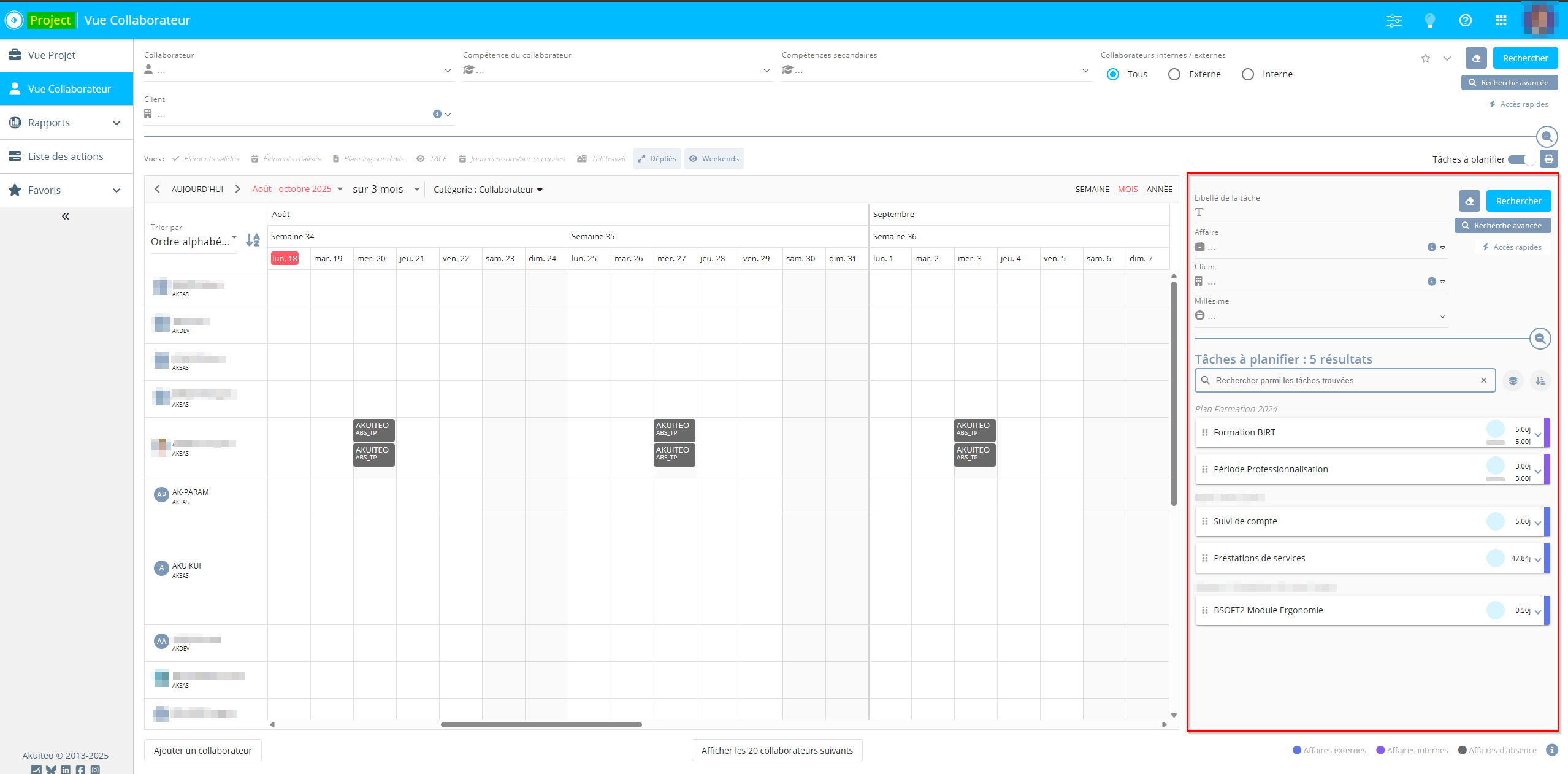Expand the 'sur 3 mois' duration dropdown
Screen dimensions: 1568x774
point(386,190)
